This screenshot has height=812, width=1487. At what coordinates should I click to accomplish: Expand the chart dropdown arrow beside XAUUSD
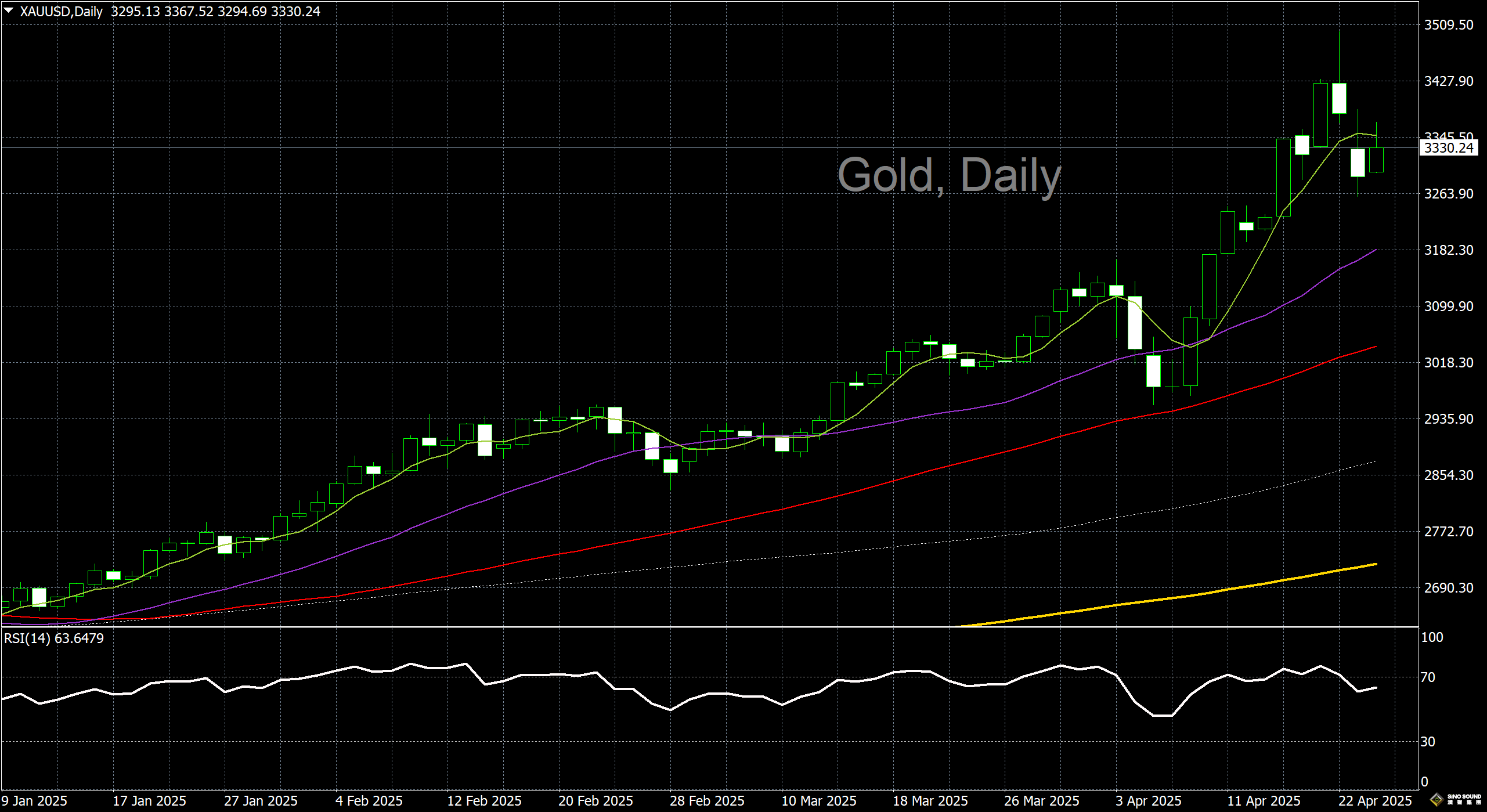coord(9,11)
